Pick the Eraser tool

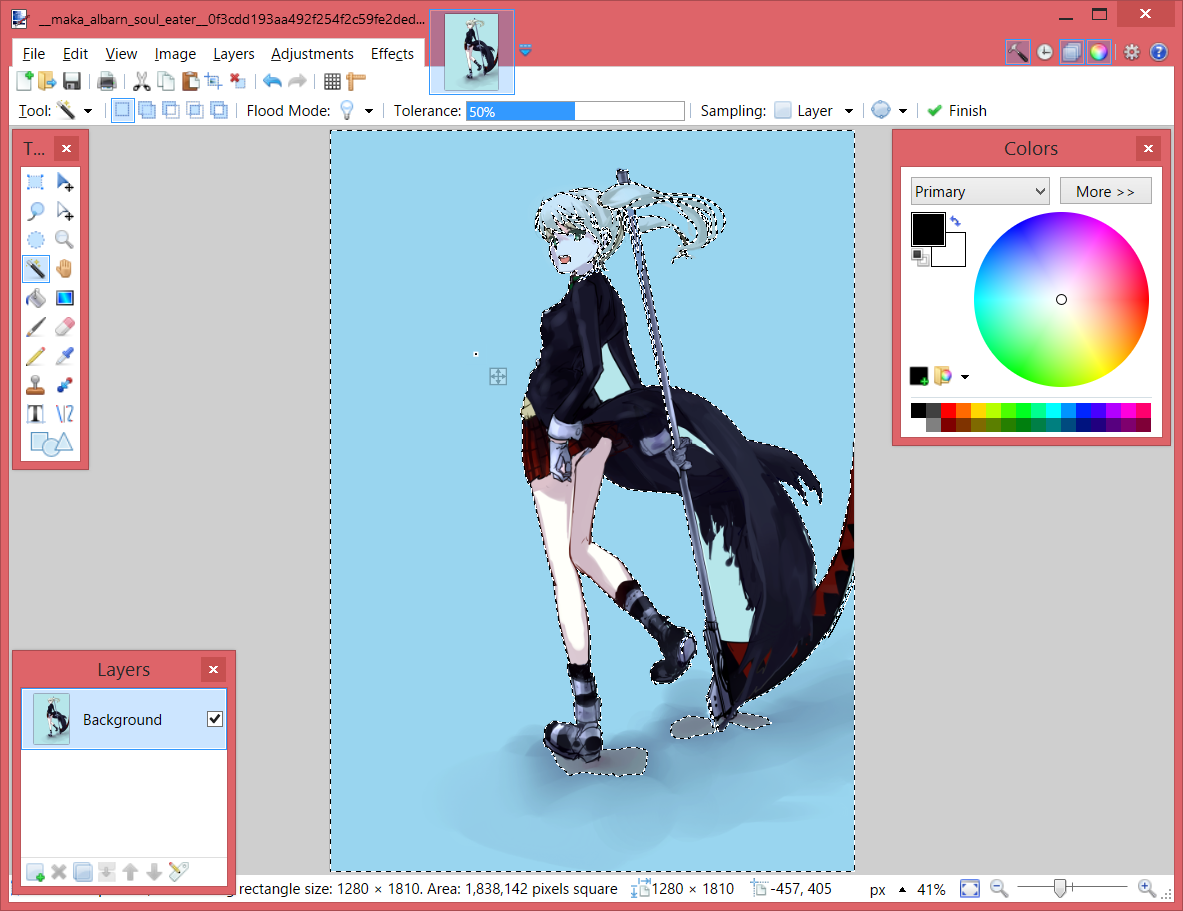coord(65,327)
